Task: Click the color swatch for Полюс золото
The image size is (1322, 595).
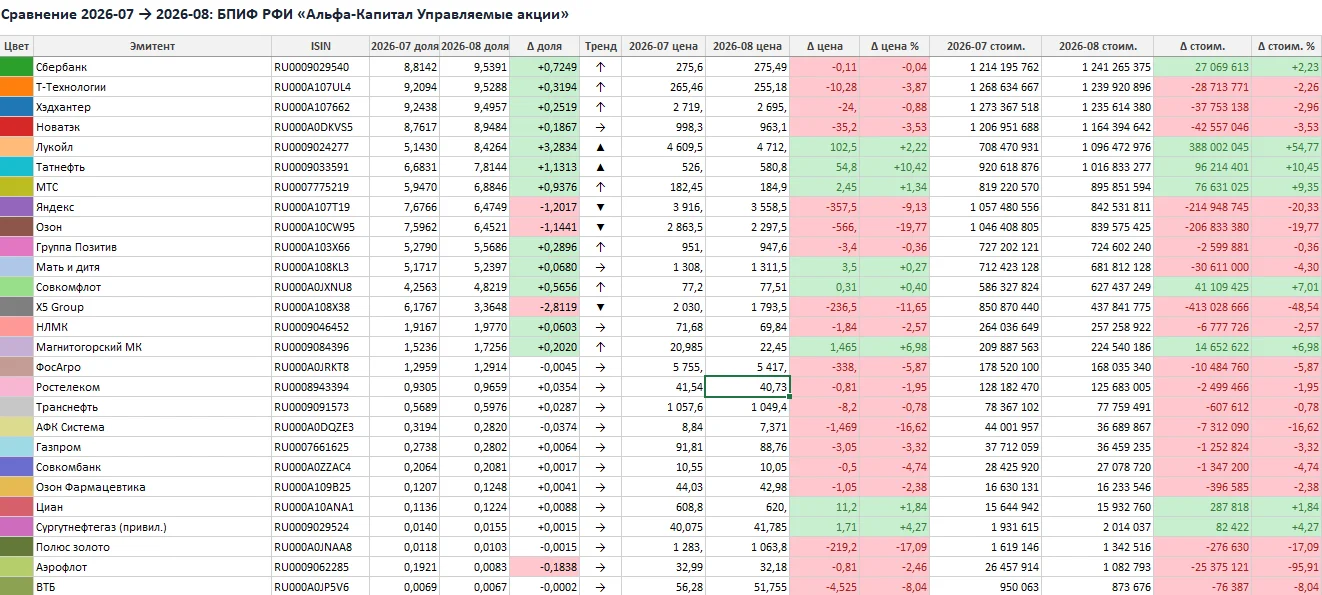Action: [16, 547]
